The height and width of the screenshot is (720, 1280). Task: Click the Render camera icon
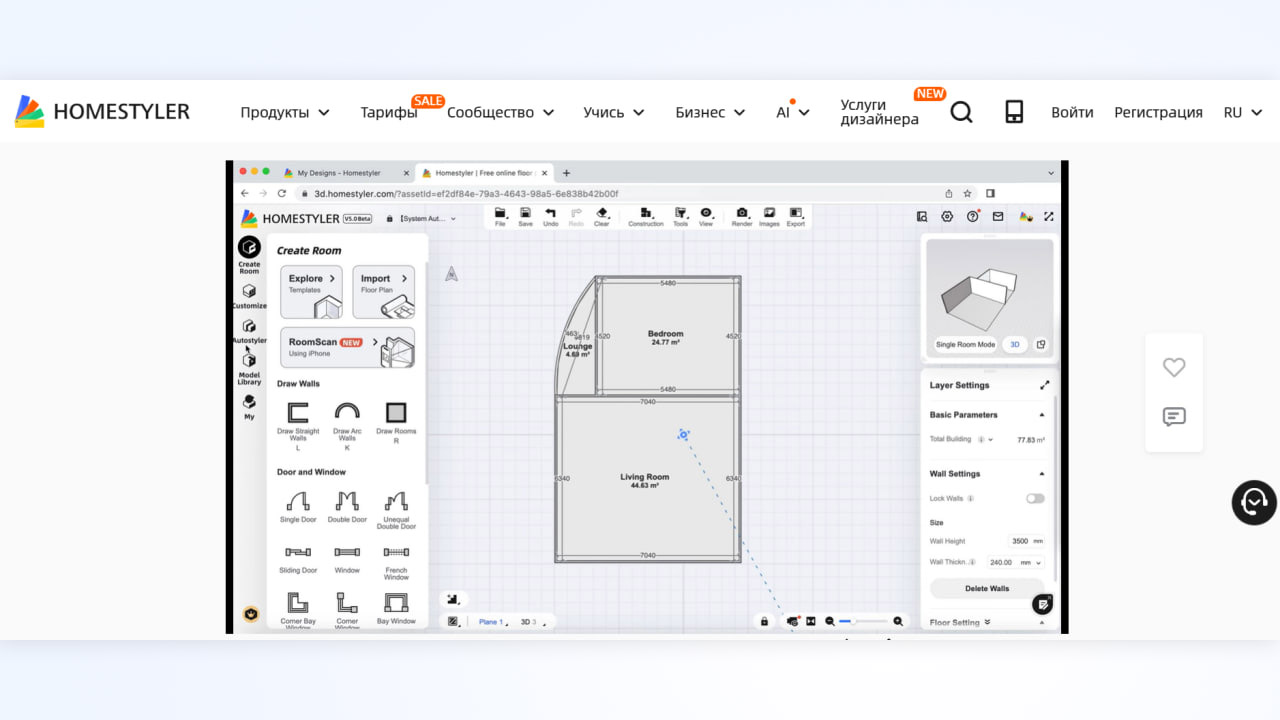[x=742, y=214]
